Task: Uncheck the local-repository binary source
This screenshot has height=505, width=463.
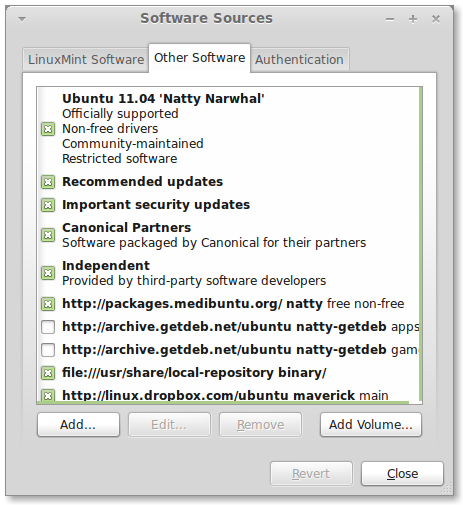Action: [48, 373]
